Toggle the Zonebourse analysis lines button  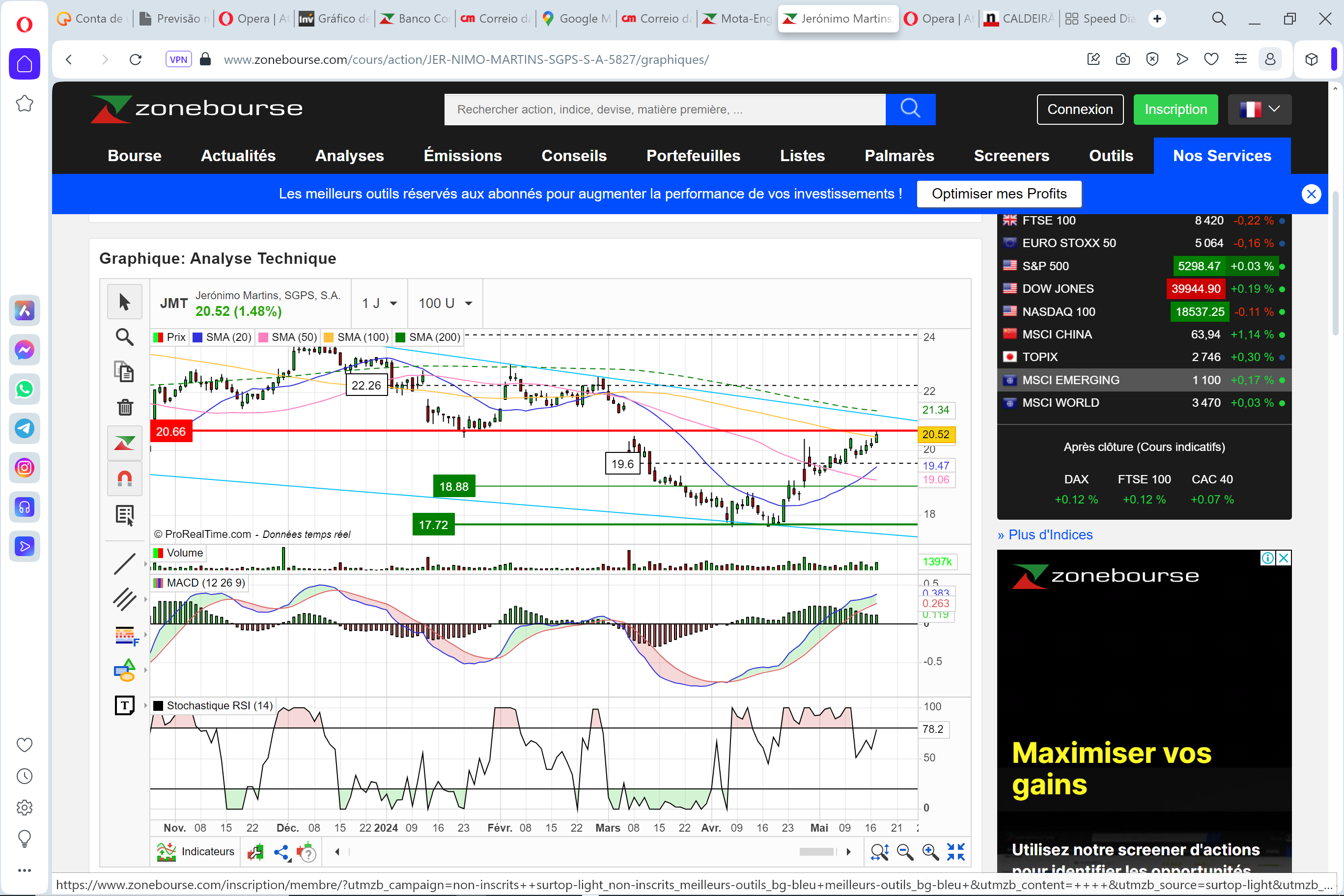(125, 443)
